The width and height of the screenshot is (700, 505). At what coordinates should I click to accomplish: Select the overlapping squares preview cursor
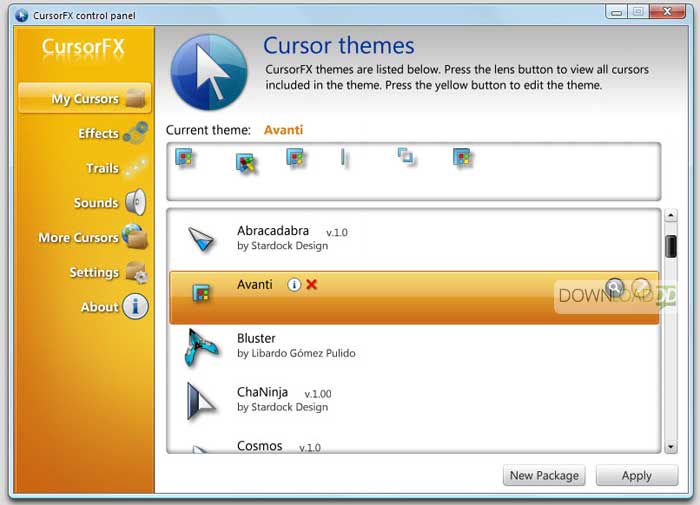click(405, 156)
